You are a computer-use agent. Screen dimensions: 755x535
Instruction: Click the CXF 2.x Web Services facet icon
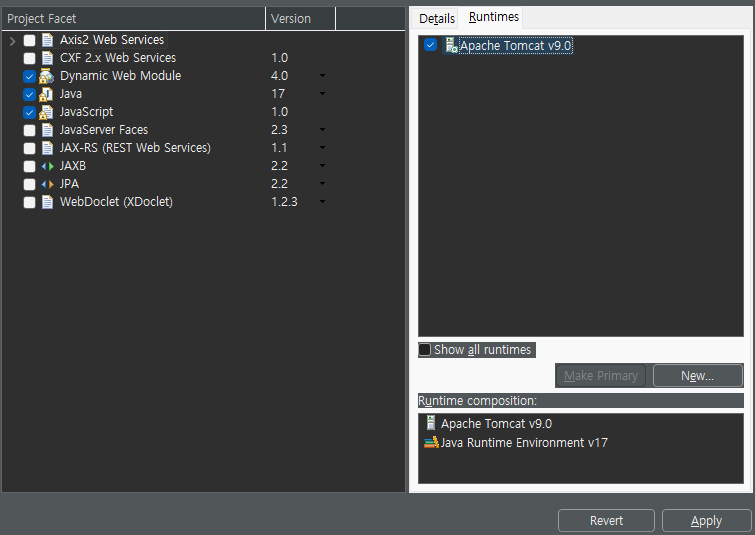pos(47,58)
